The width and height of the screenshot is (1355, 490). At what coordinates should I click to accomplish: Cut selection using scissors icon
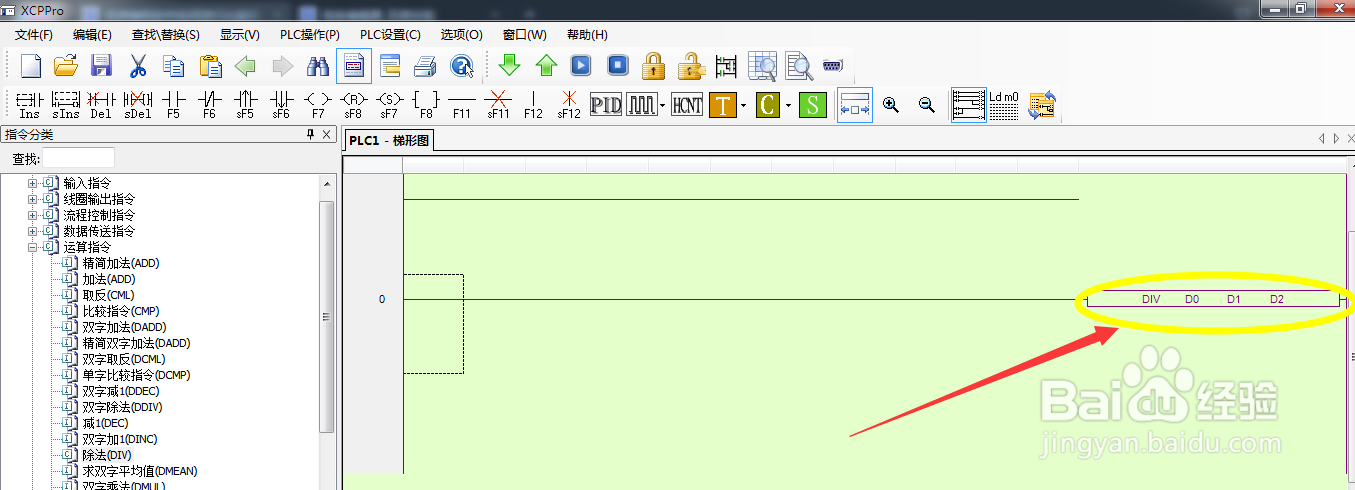click(138, 66)
